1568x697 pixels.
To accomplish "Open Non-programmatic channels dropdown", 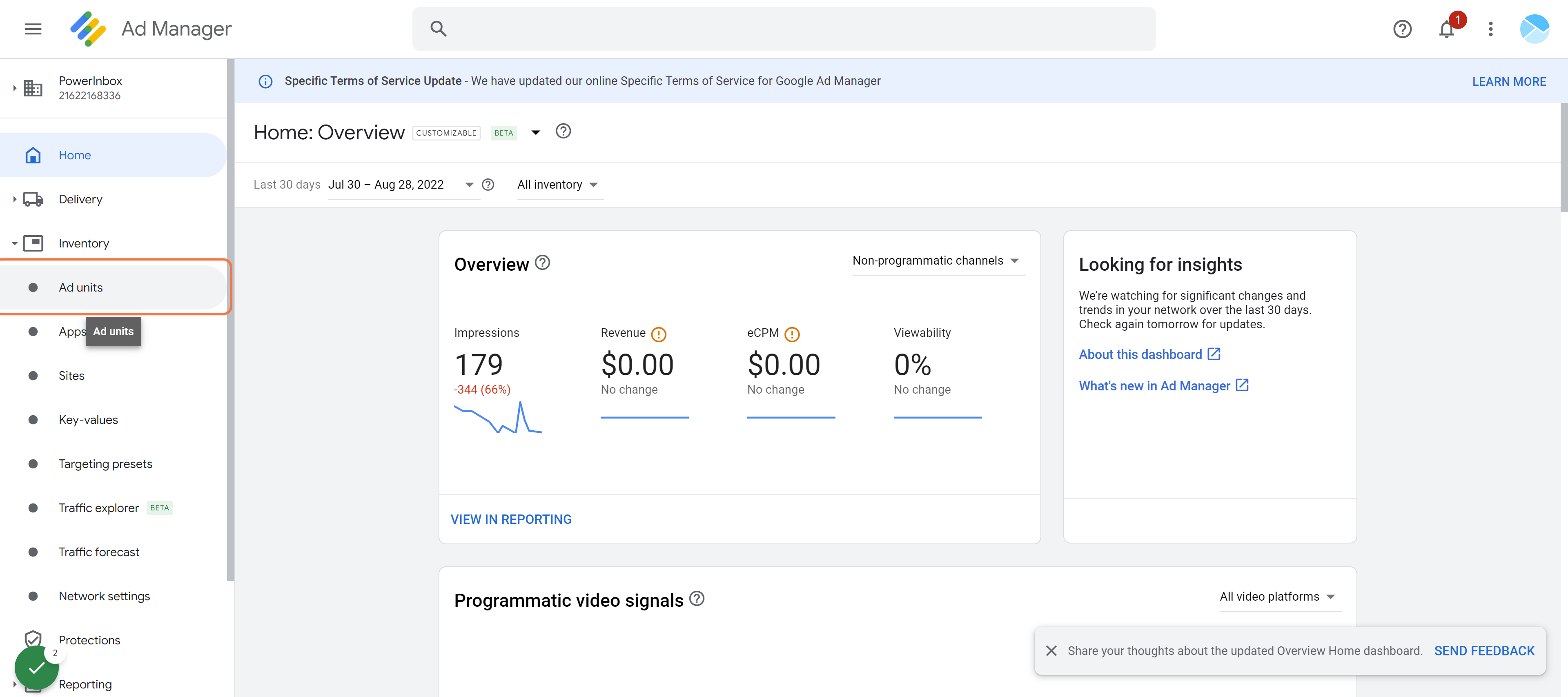I will (x=938, y=261).
